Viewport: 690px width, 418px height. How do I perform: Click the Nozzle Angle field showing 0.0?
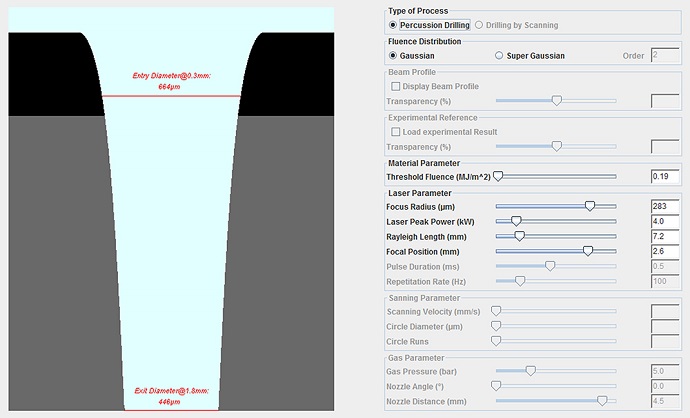(x=665, y=386)
